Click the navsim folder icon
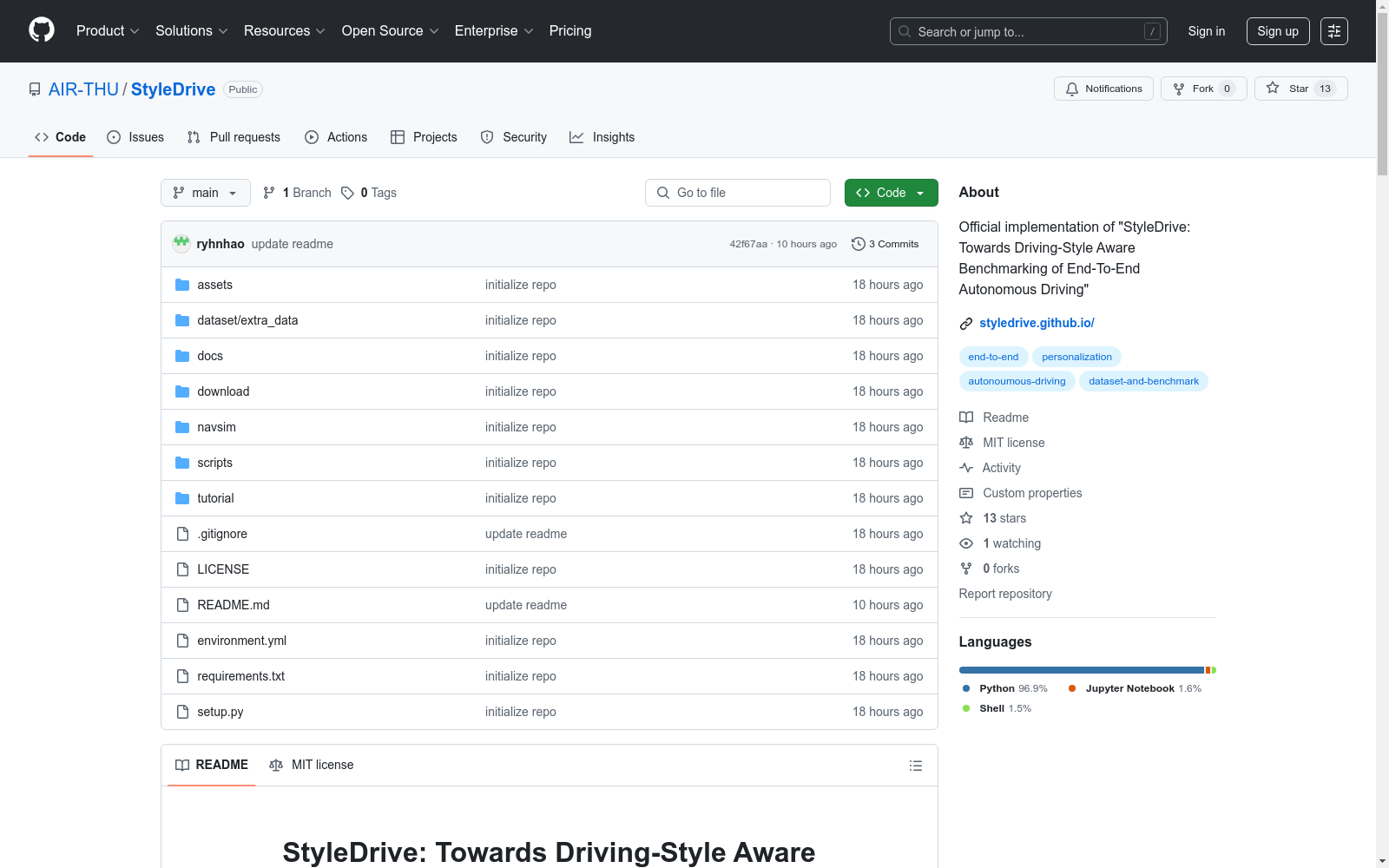This screenshot has height=868, width=1389. click(182, 427)
